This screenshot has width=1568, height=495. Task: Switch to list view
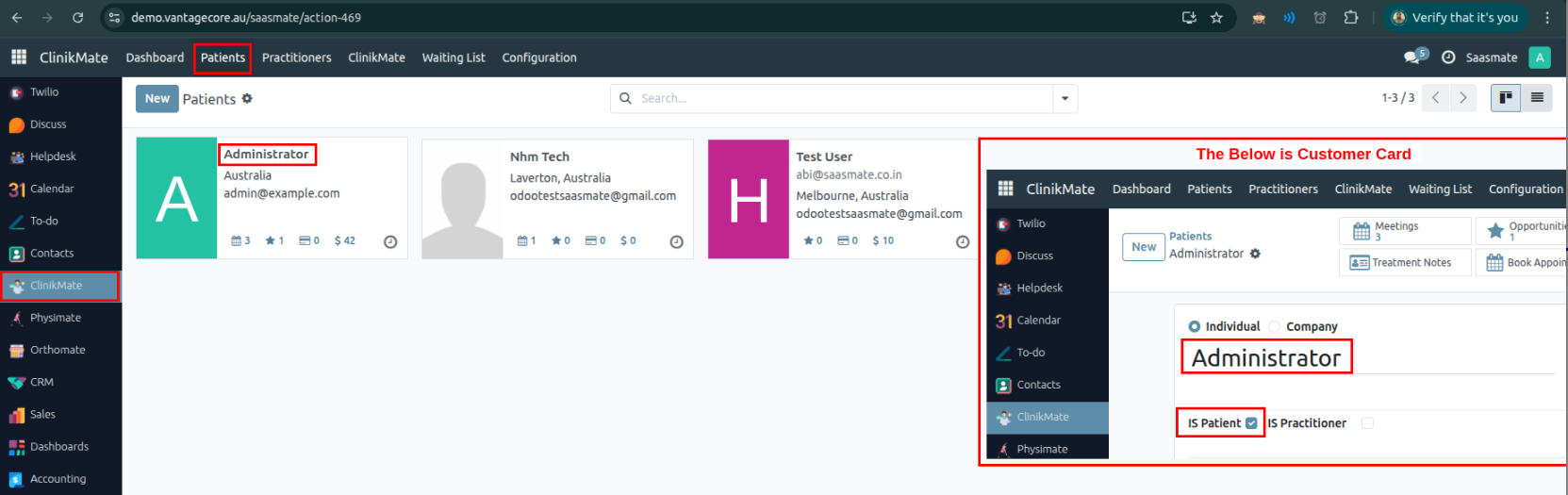point(1537,98)
